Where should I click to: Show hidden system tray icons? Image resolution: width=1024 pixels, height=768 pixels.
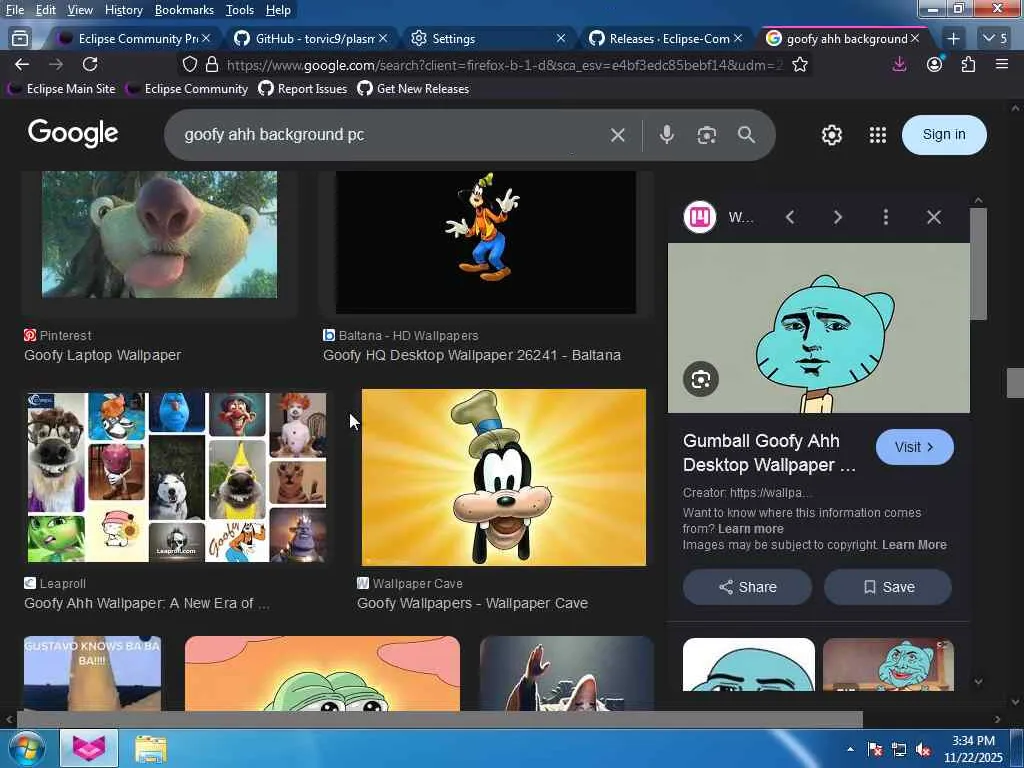pyautogui.click(x=850, y=750)
